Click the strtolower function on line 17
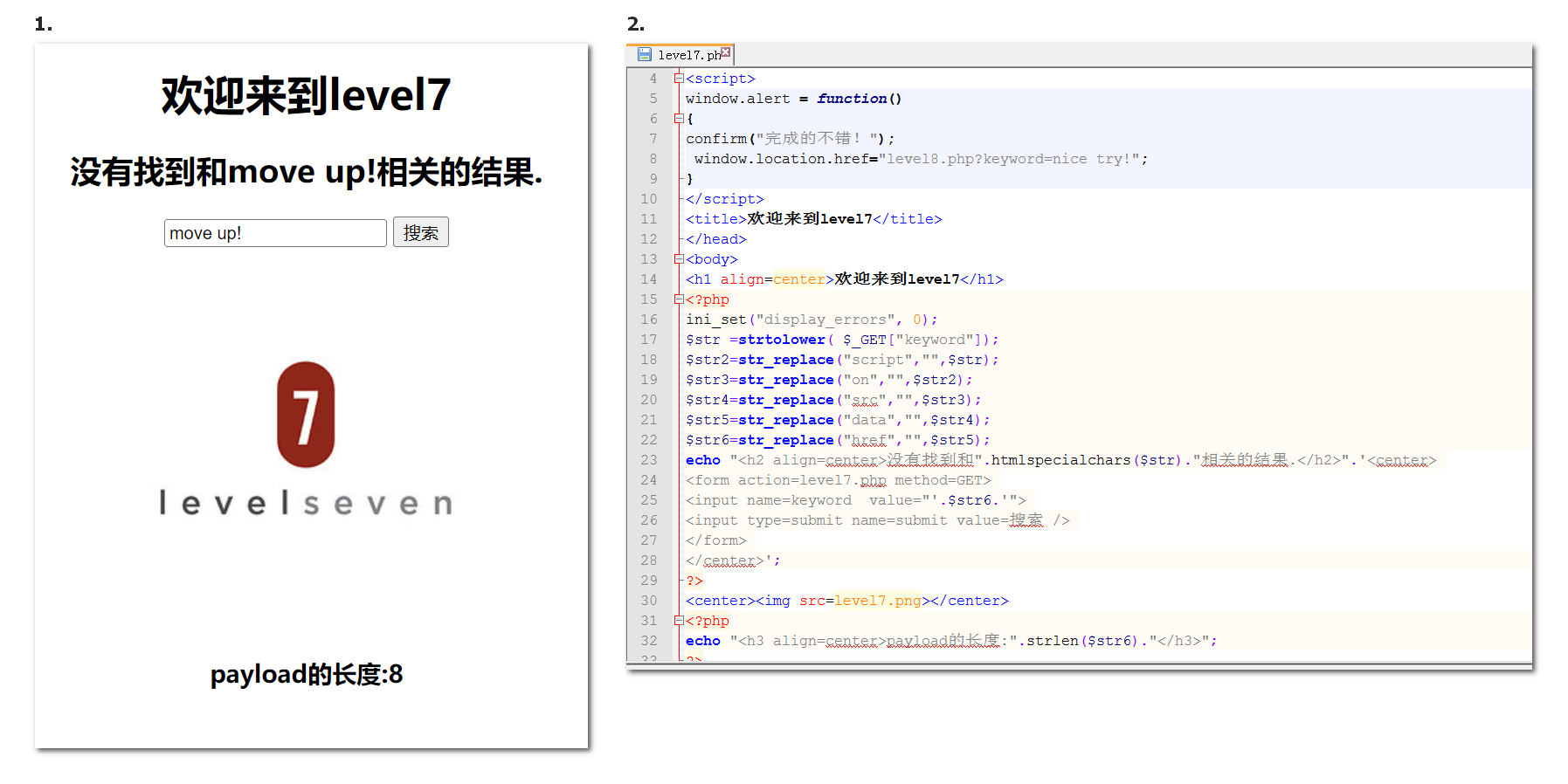The width and height of the screenshot is (1568, 784). (781, 340)
